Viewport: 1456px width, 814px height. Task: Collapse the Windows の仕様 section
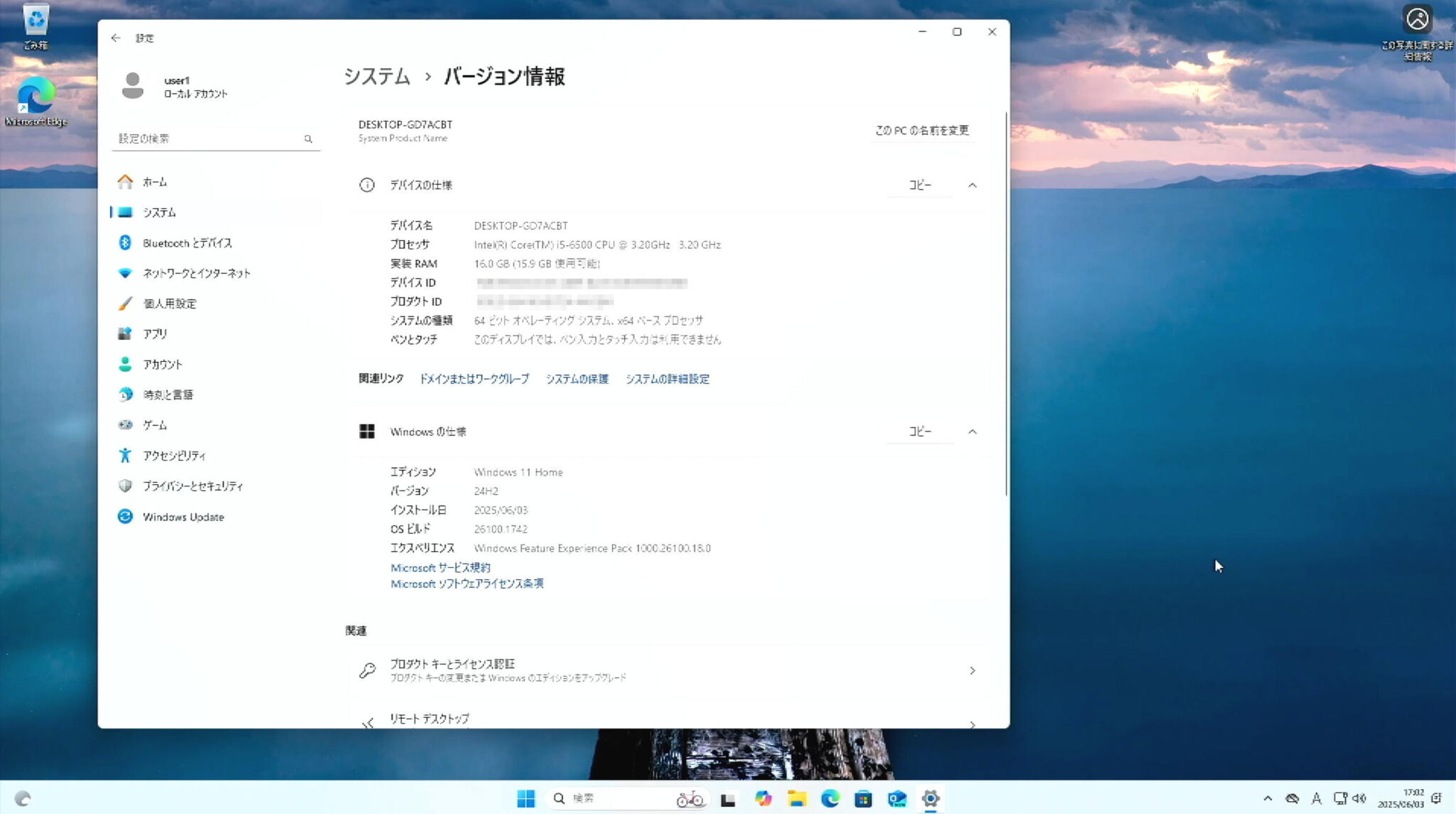(x=972, y=431)
